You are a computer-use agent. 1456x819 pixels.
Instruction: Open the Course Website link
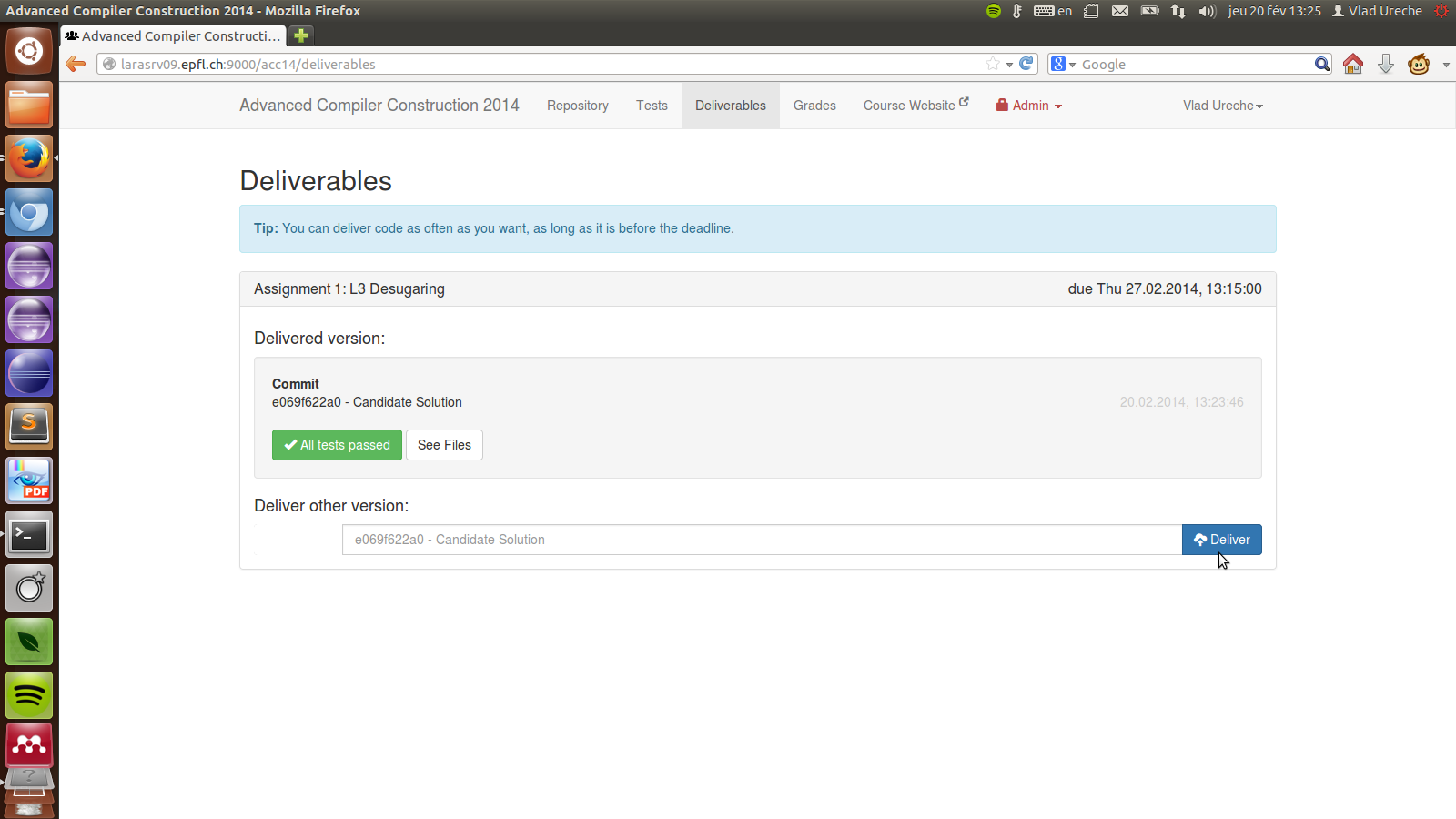pyautogui.click(x=916, y=106)
